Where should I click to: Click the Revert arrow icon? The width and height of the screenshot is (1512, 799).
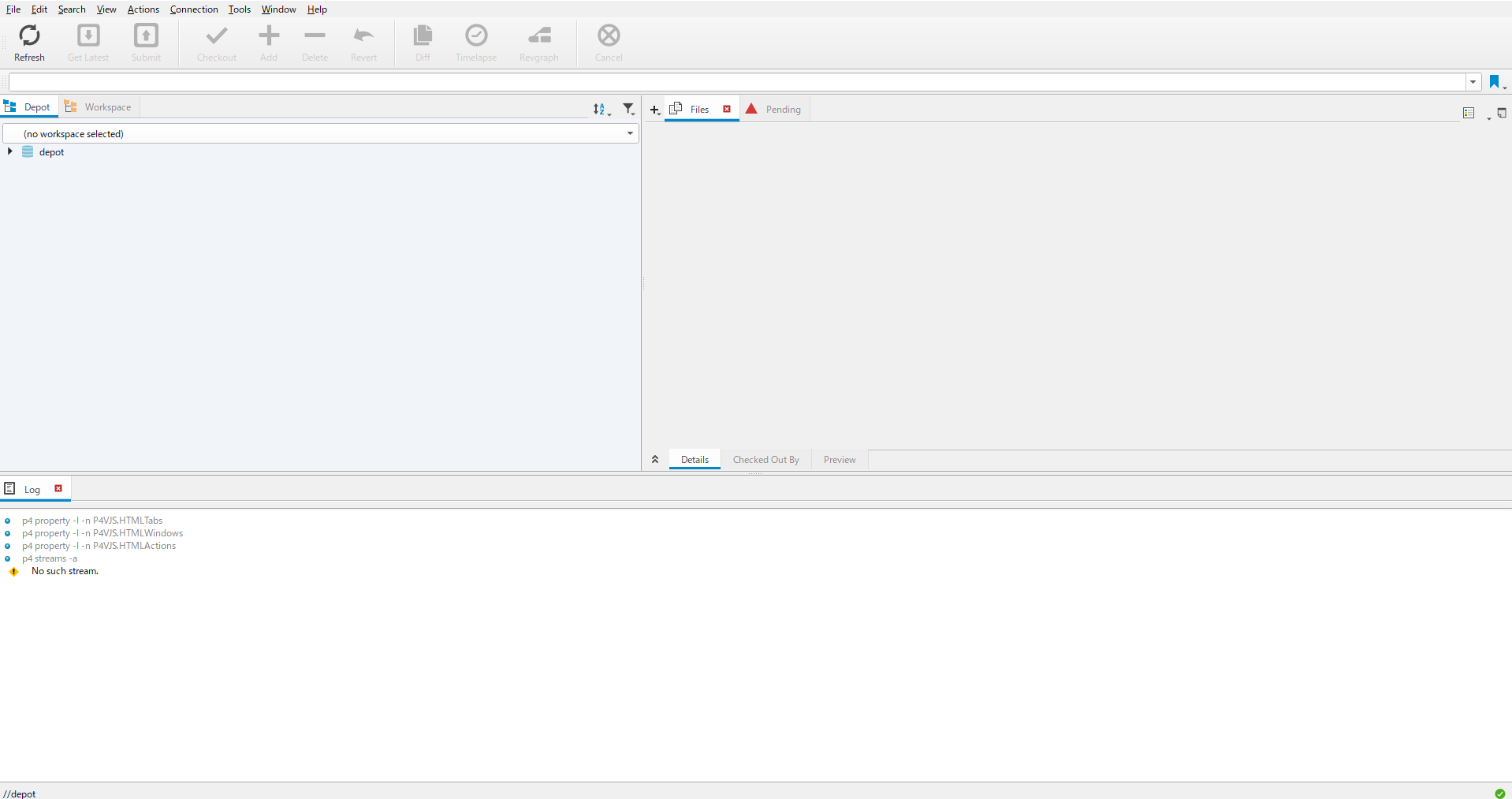[x=363, y=35]
